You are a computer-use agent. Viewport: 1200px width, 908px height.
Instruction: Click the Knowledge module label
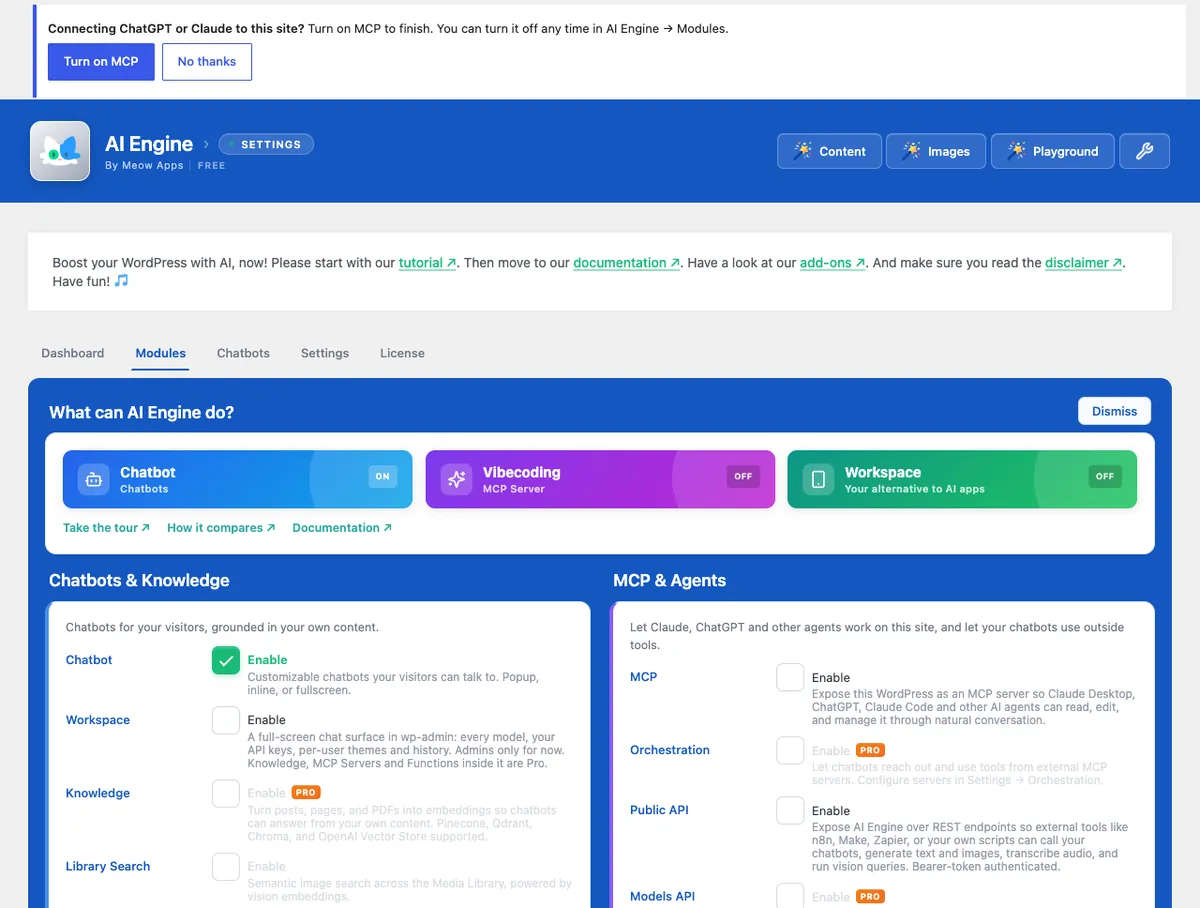(x=98, y=793)
